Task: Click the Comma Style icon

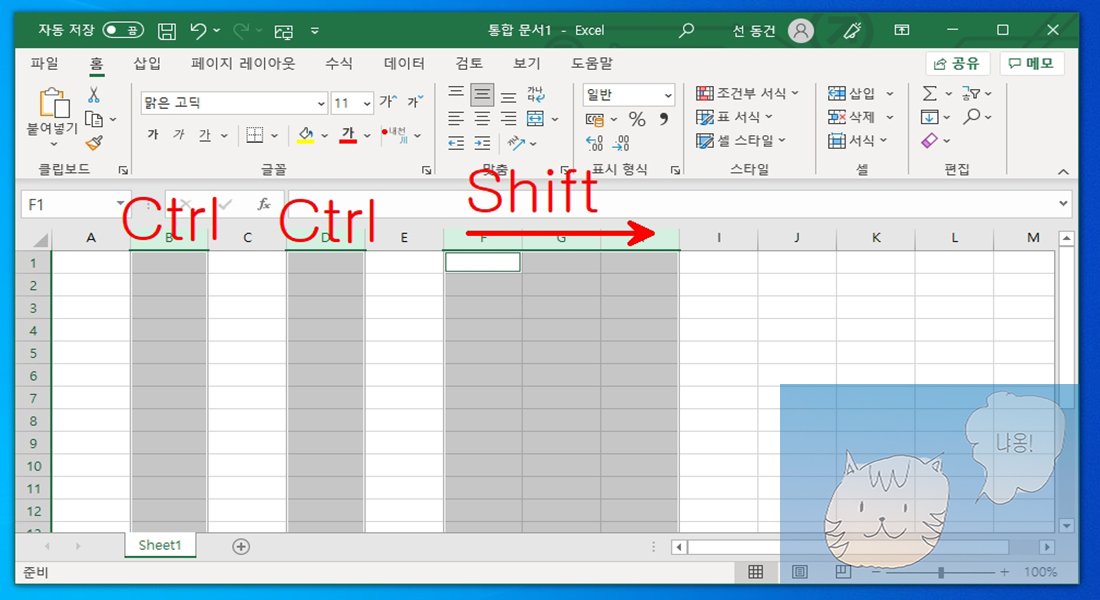Action: coord(664,119)
